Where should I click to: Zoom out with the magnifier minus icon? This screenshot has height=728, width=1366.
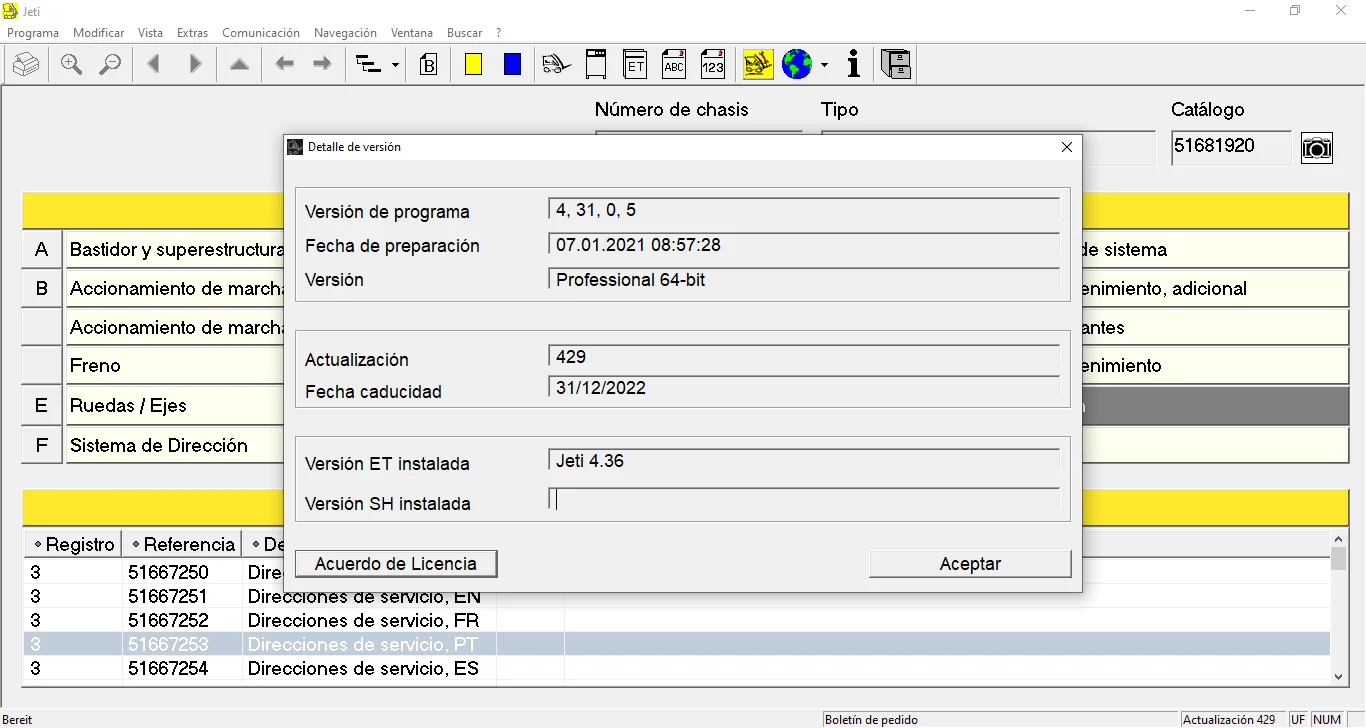click(109, 65)
